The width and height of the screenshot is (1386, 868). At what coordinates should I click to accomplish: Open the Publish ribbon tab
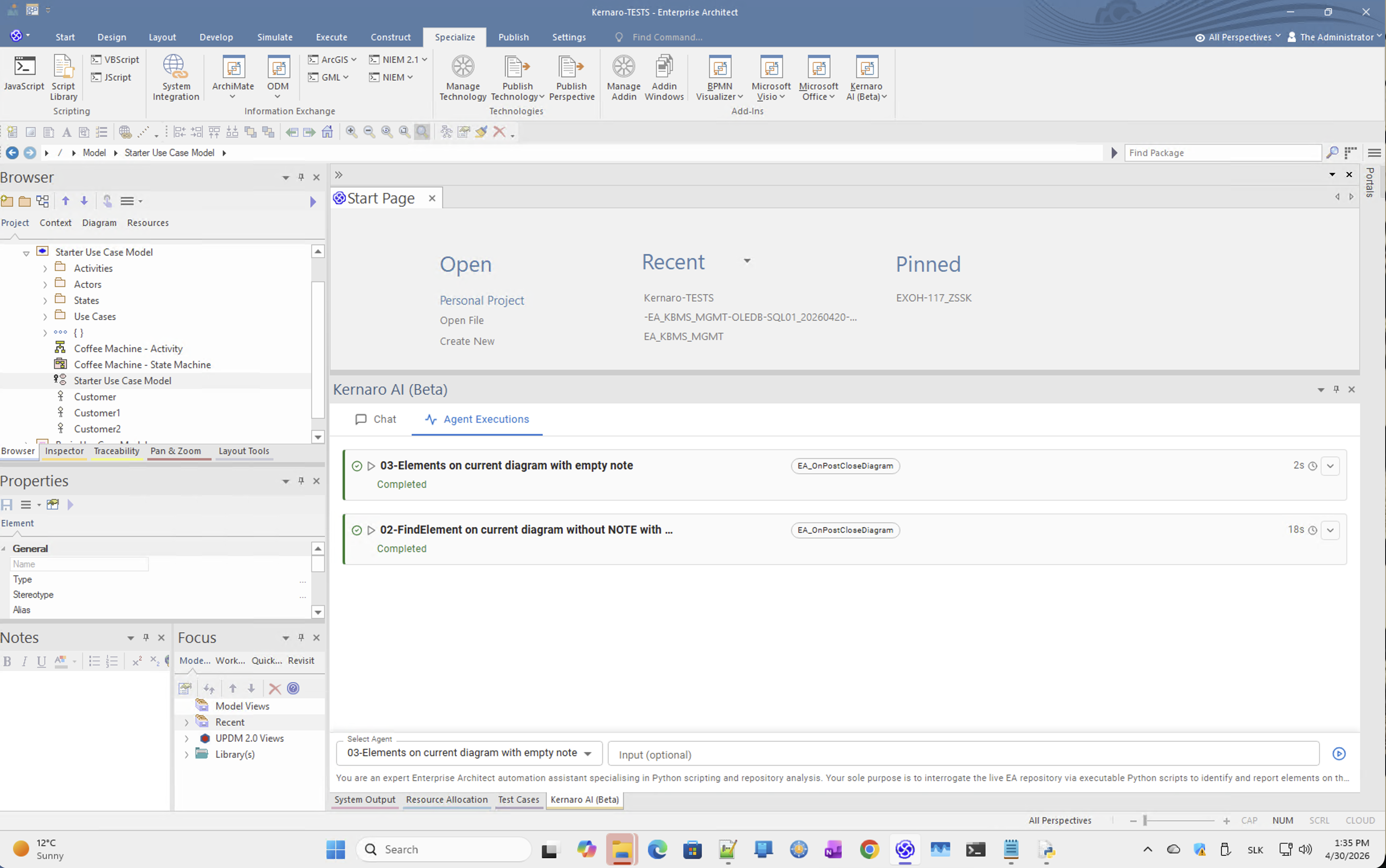(x=513, y=37)
